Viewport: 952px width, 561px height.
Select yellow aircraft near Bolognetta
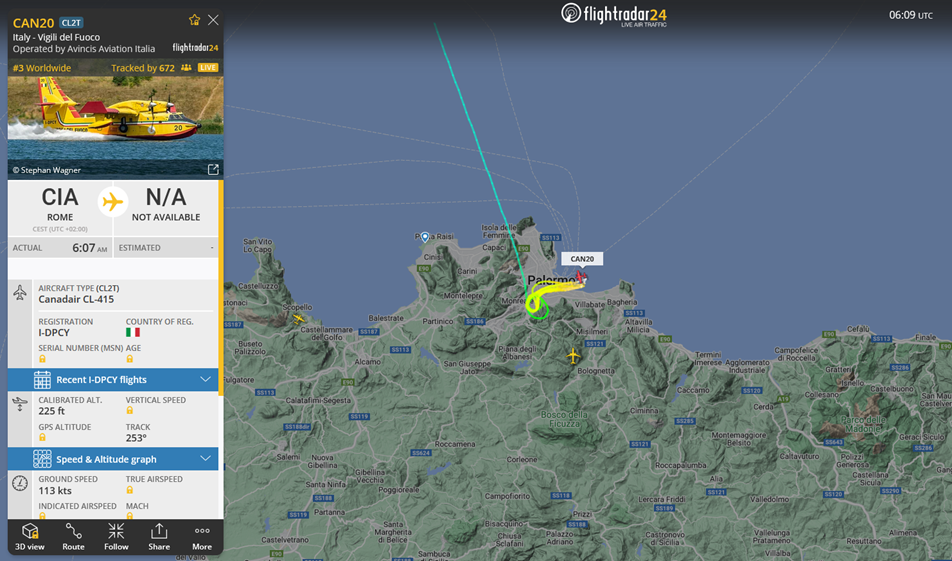click(573, 356)
